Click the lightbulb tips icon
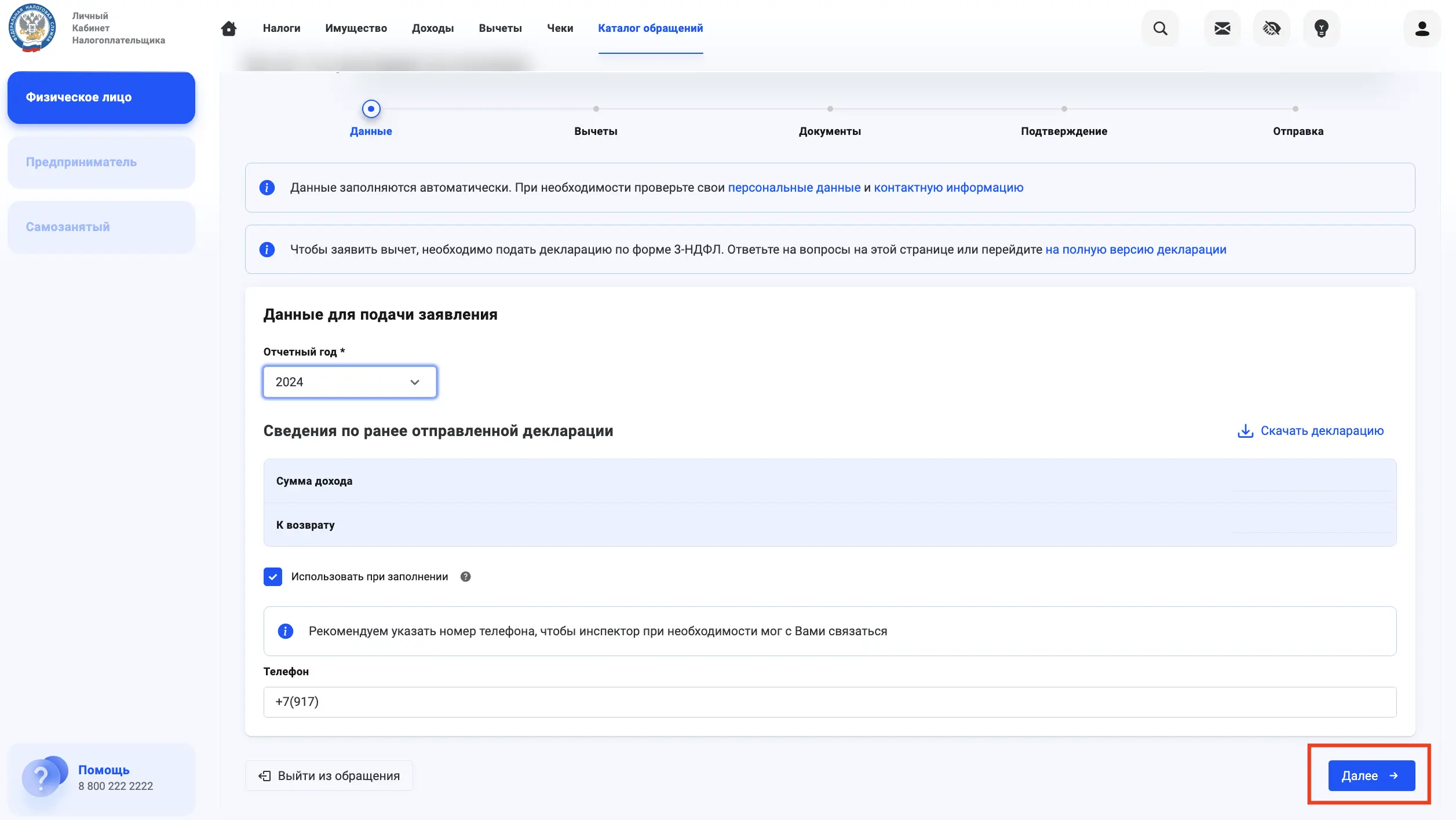Screen dimensions: 1456x820 [x=1321, y=28]
